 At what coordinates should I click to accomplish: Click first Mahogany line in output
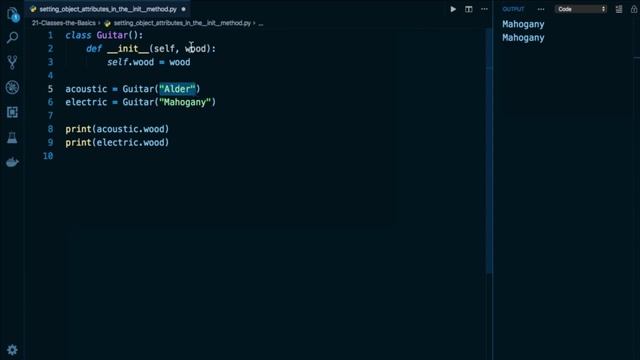pos(523,24)
